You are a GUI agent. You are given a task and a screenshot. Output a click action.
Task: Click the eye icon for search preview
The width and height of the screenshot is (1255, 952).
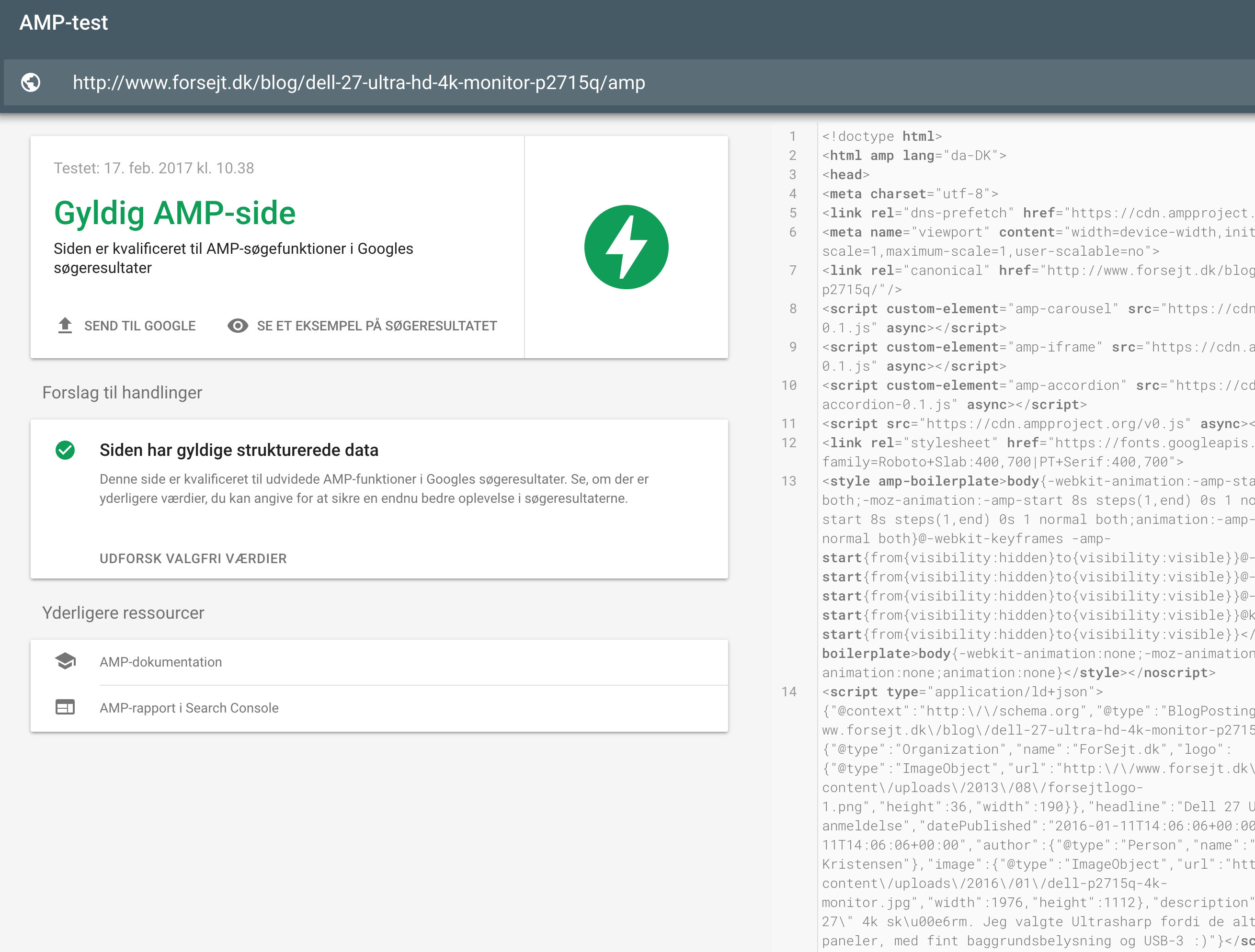238,326
